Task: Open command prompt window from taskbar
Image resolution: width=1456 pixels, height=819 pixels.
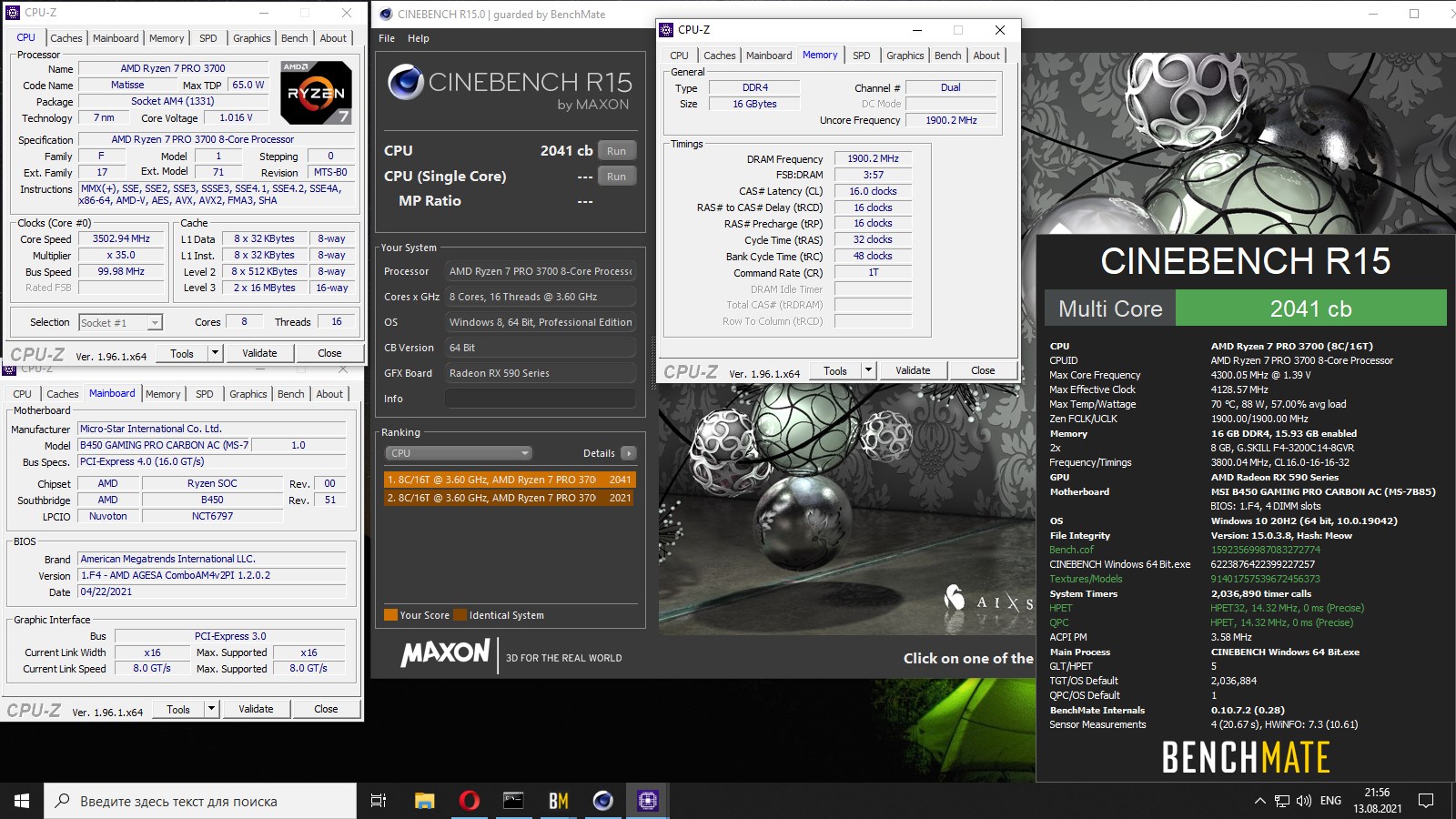Action: click(x=513, y=801)
